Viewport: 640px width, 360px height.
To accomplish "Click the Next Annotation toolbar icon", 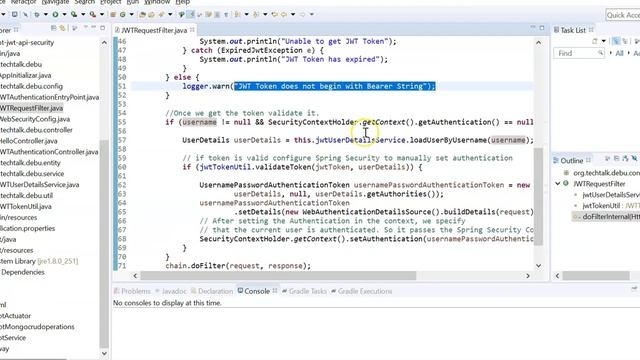I will [237, 14].
